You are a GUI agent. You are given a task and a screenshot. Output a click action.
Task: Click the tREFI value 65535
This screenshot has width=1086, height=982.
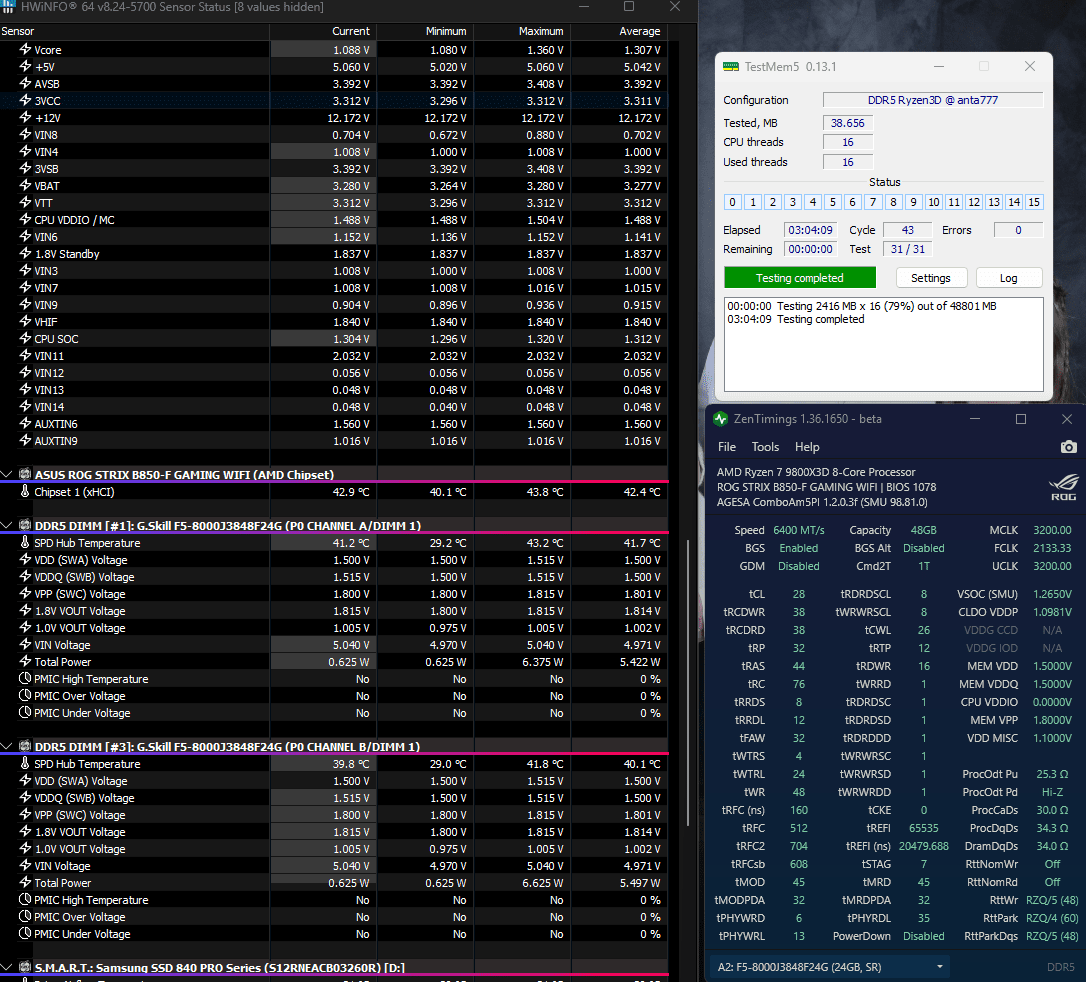pyautogui.click(x=923, y=828)
